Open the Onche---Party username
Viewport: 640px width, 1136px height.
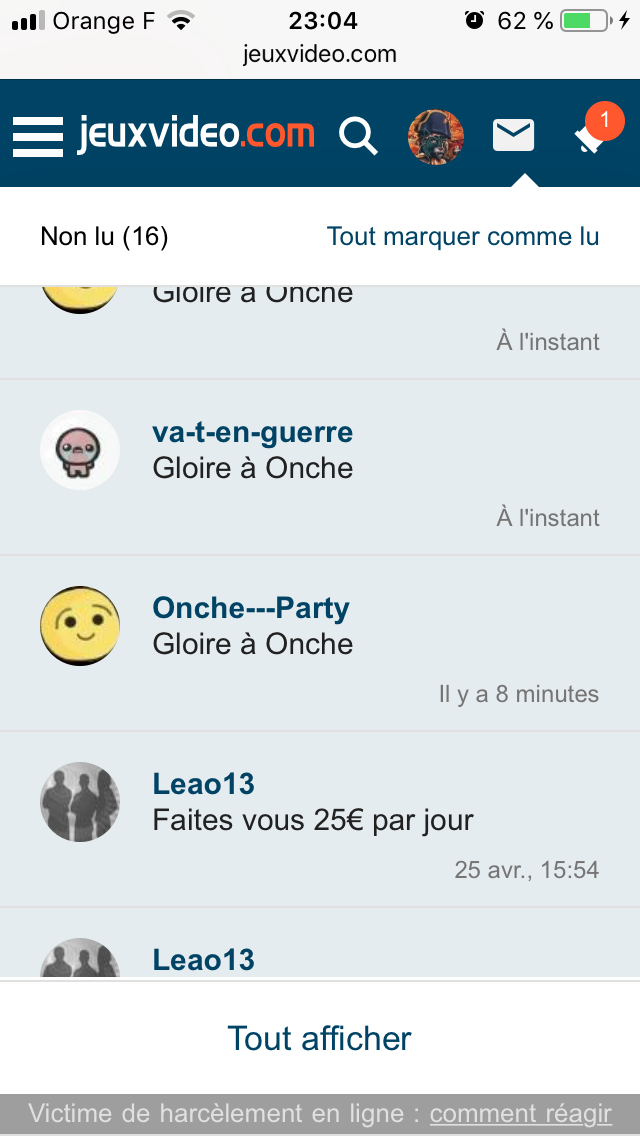coord(251,608)
